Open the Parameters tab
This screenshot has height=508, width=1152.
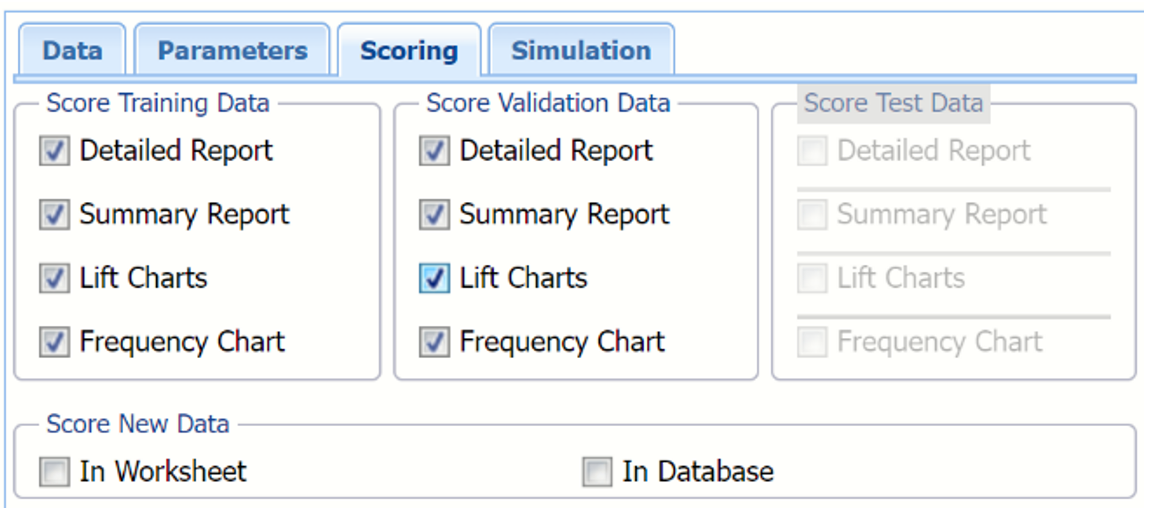[232, 51]
